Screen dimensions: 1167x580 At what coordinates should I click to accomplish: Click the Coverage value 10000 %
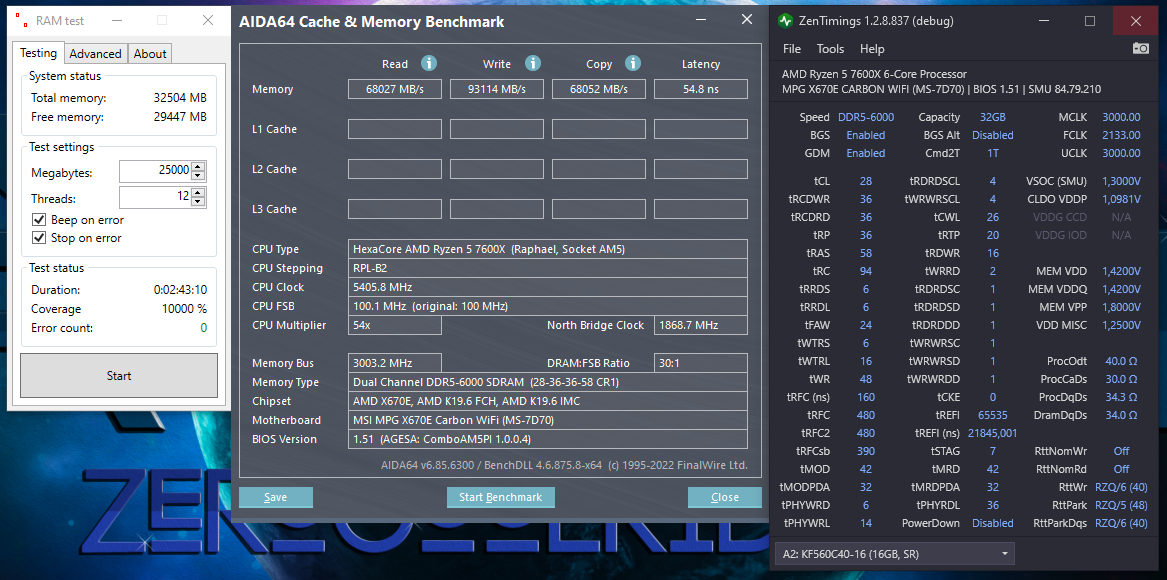185,309
